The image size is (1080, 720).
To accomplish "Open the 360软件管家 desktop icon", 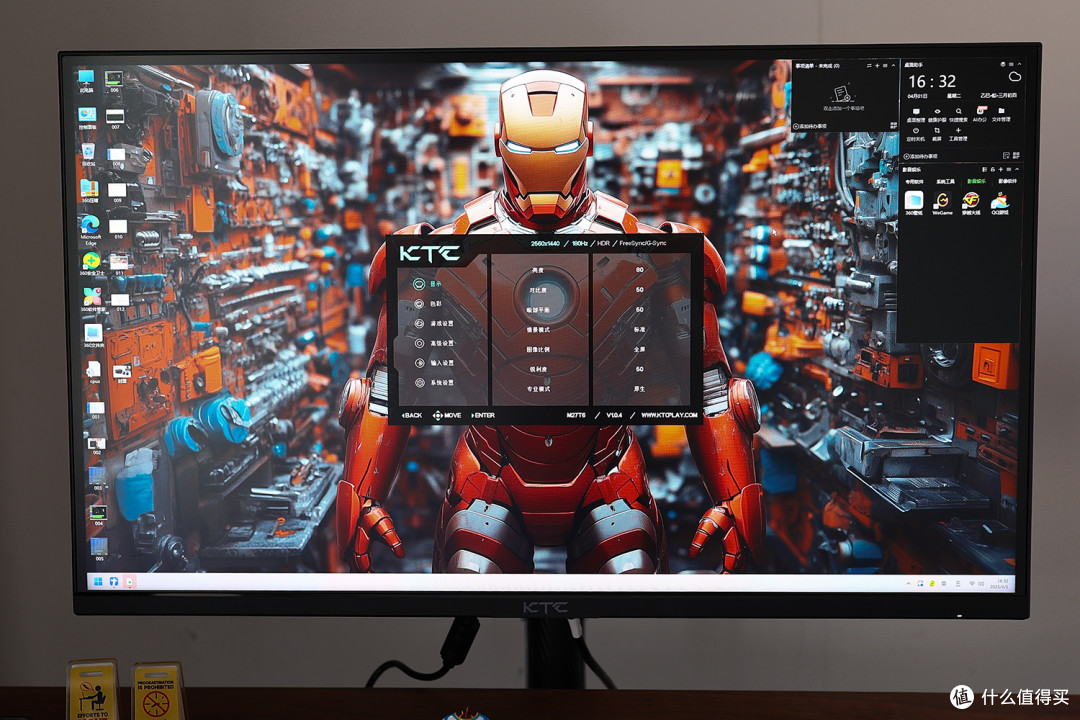I will pyautogui.click(x=92, y=300).
